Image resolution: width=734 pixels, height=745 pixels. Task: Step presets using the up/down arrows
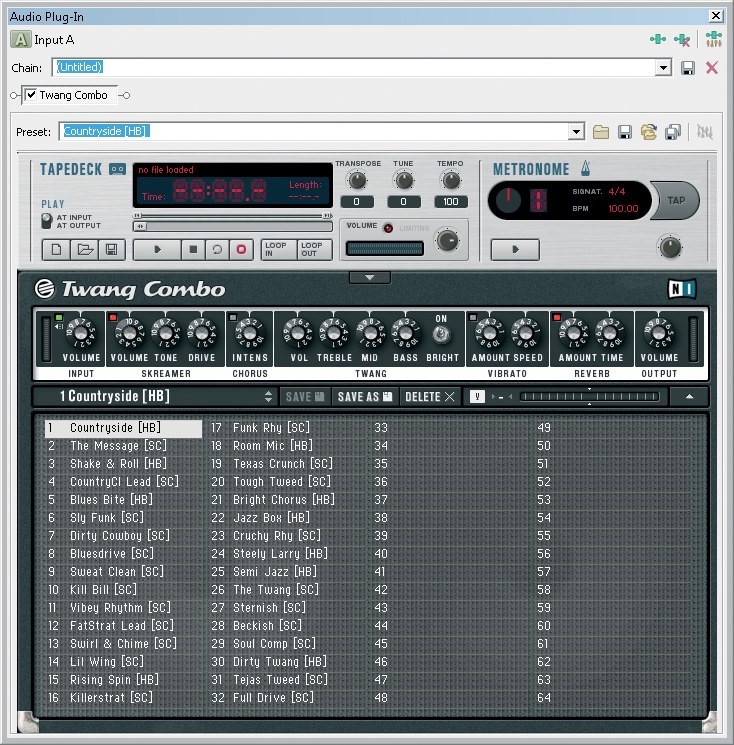pyautogui.click(x=268, y=396)
